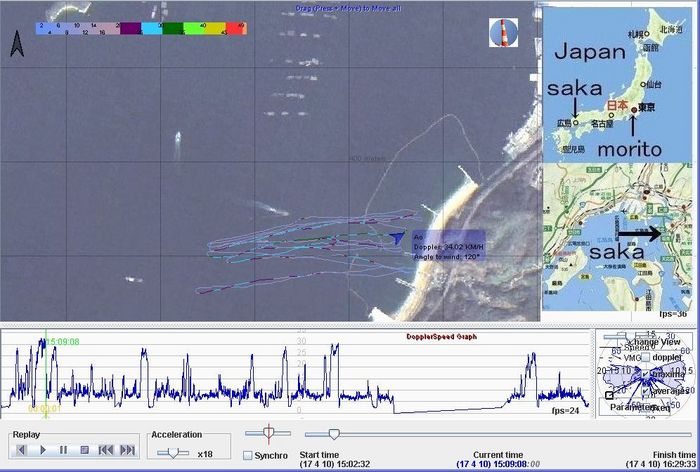Select the blue windsurfer marker on map

(x=398, y=237)
